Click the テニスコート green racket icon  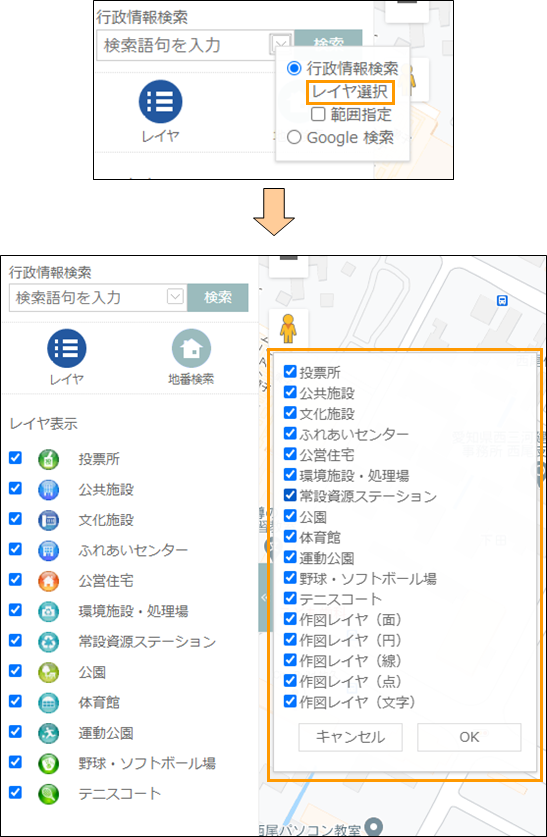(48, 794)
